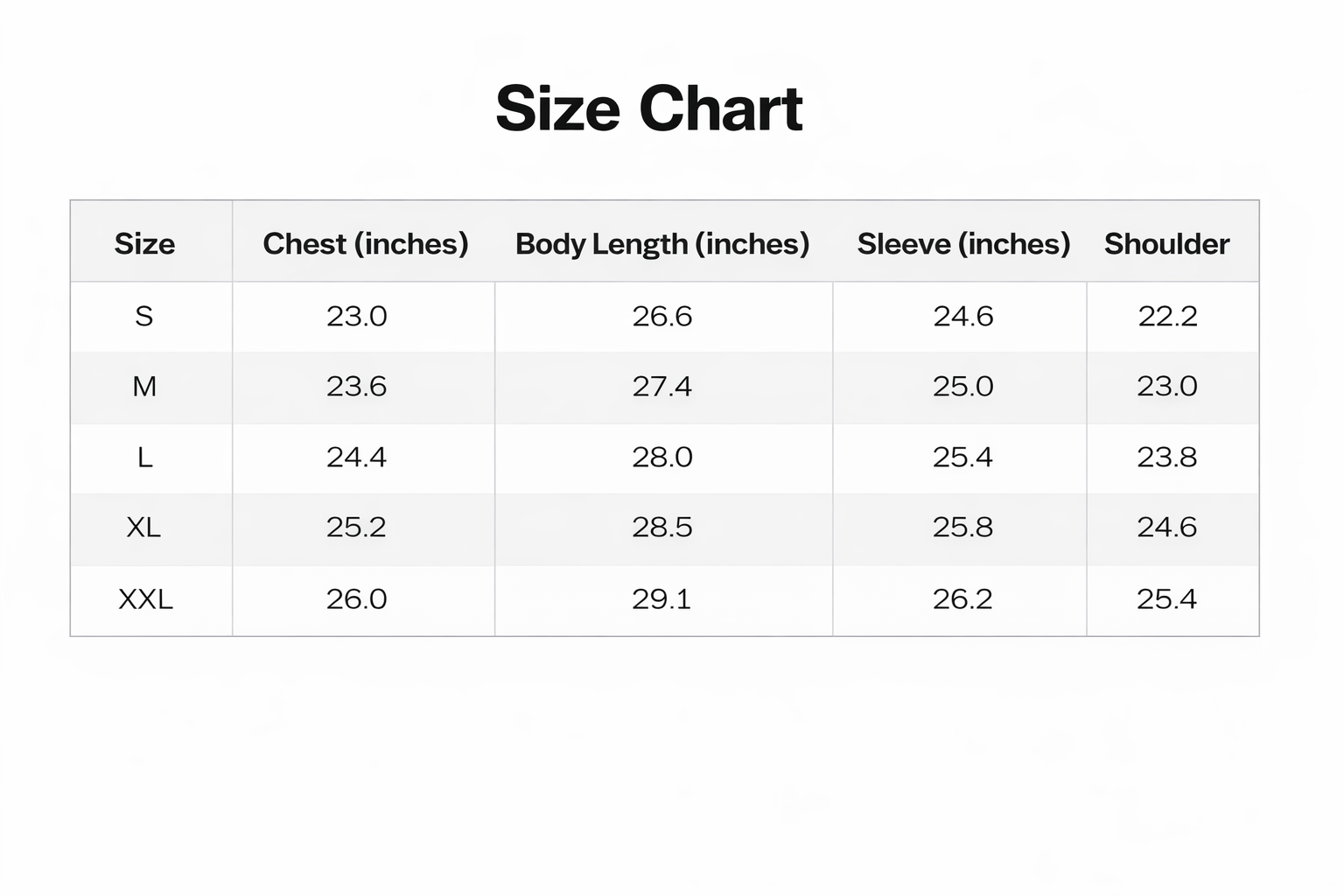The height and width of the screenshot is (896, 1344).
Task: Select sleeve value 26.2 for size XXL
Action: click(x=962, y=599)
